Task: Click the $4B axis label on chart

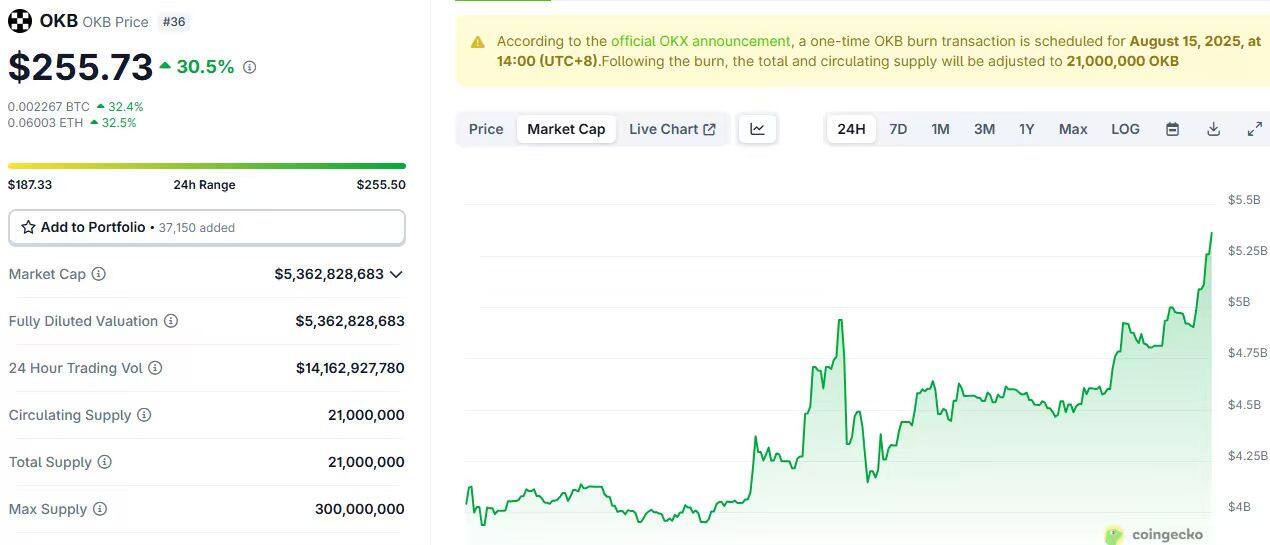Action: click(1239, 507)
